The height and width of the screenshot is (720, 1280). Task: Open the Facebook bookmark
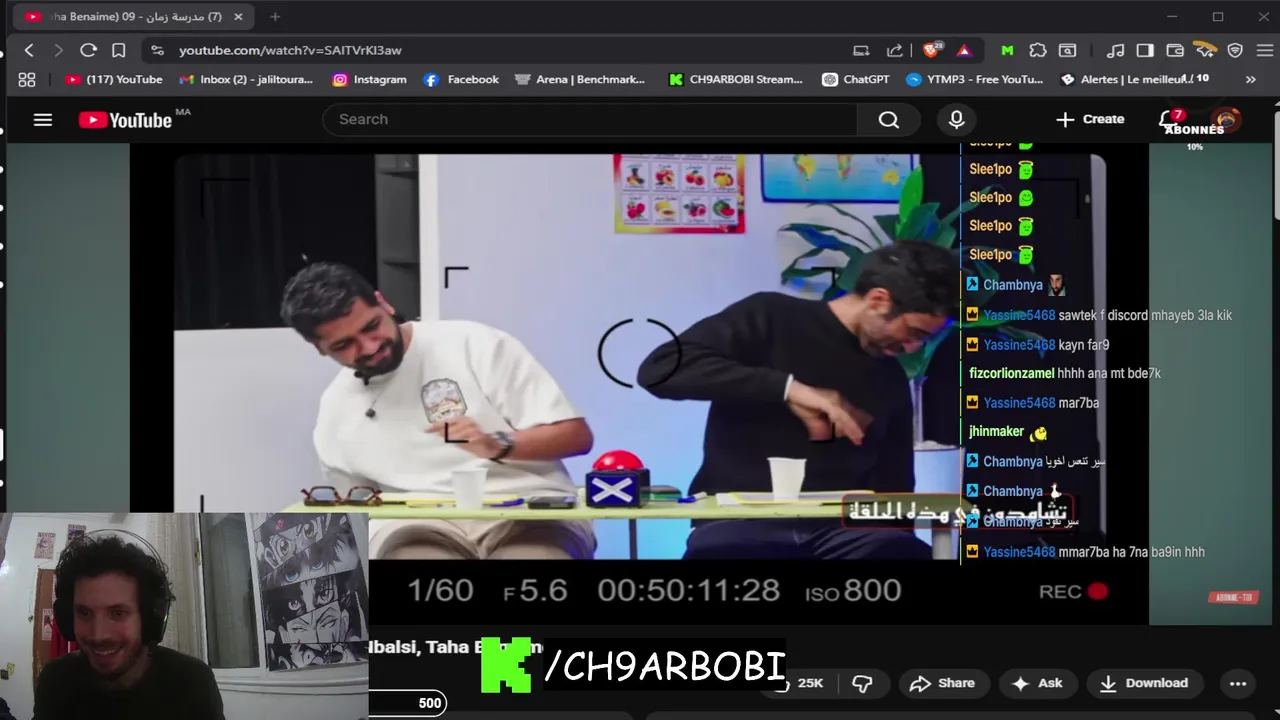[x=461, y=79]
